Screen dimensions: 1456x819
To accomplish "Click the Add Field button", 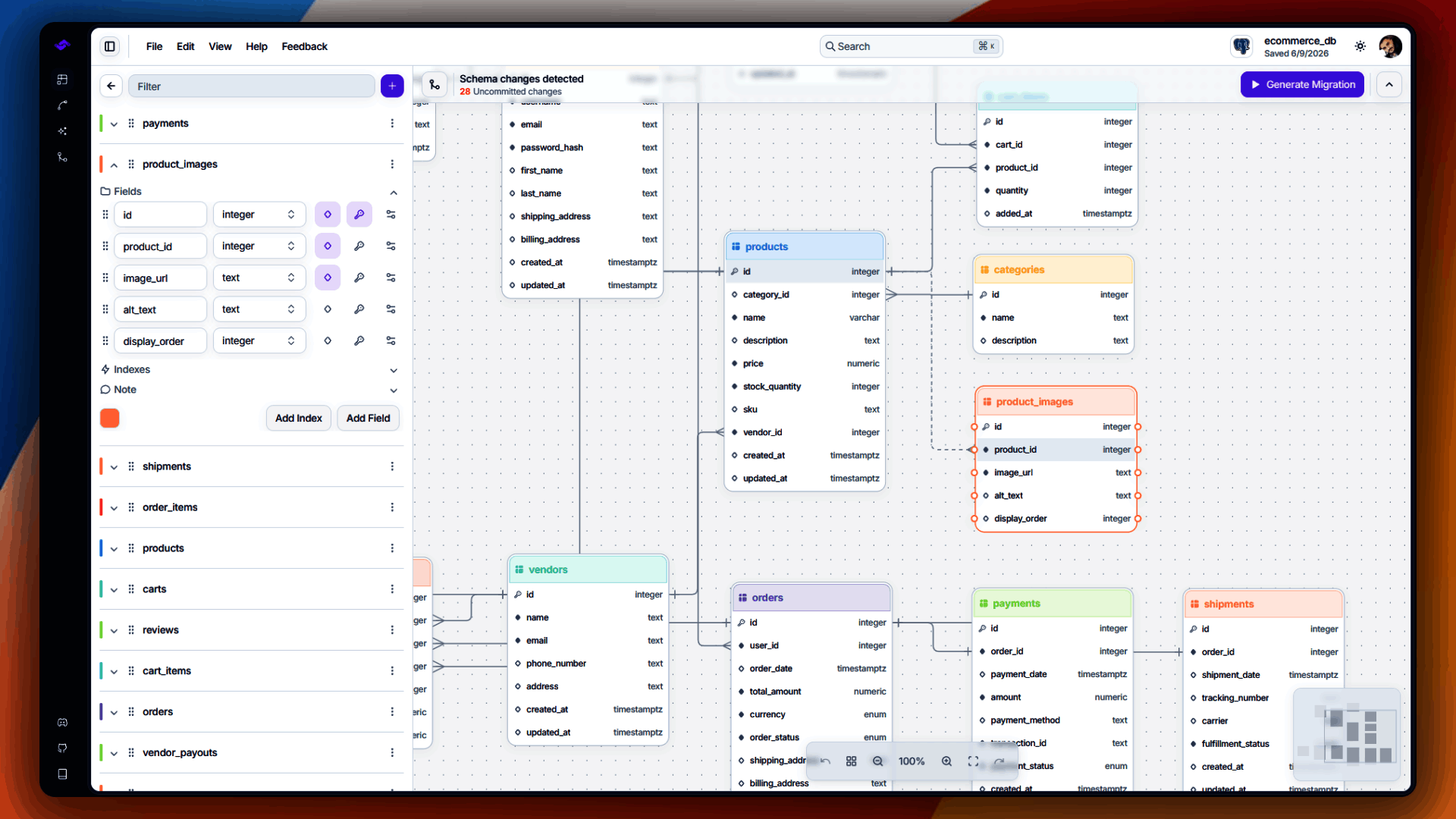I will (368, 418).
